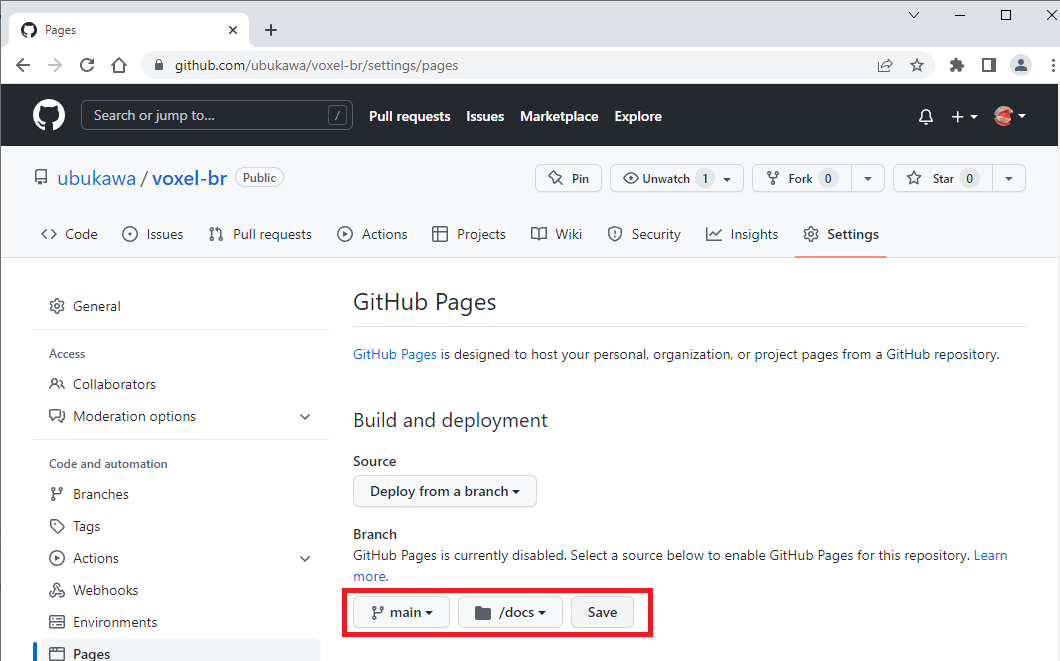Open the Learn more link
The width and height of the screenshot is (1060, 661).
click(990, 556)
